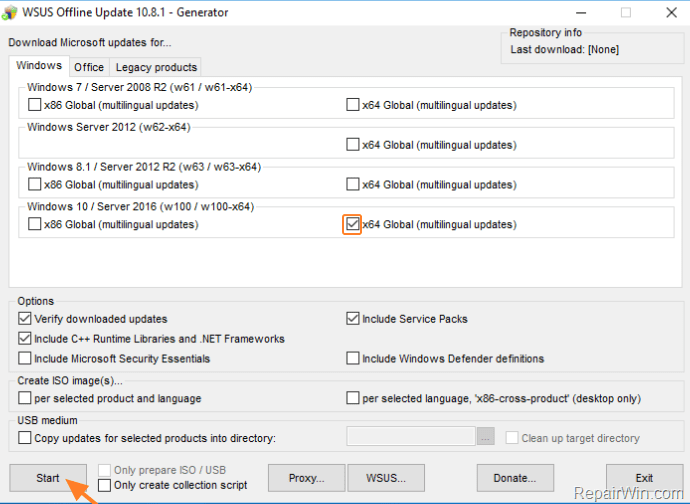Check Windows 8.1 x64 Global updates
Viewport: 690px width, 504px height.
point(352,184)
